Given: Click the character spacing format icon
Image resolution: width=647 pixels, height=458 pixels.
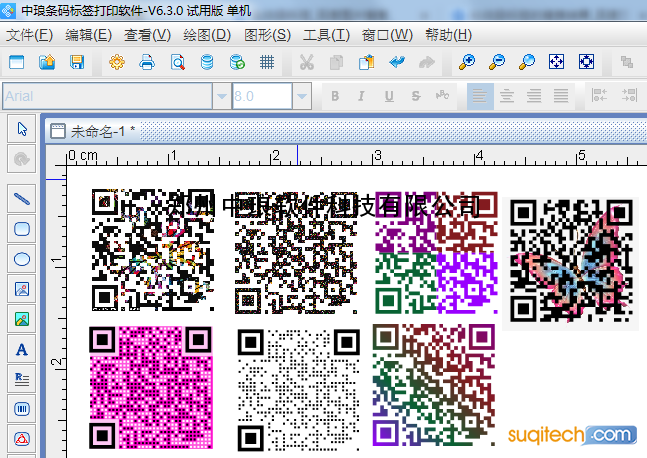Looking at the screenshot, I should [x=442, y=96].
